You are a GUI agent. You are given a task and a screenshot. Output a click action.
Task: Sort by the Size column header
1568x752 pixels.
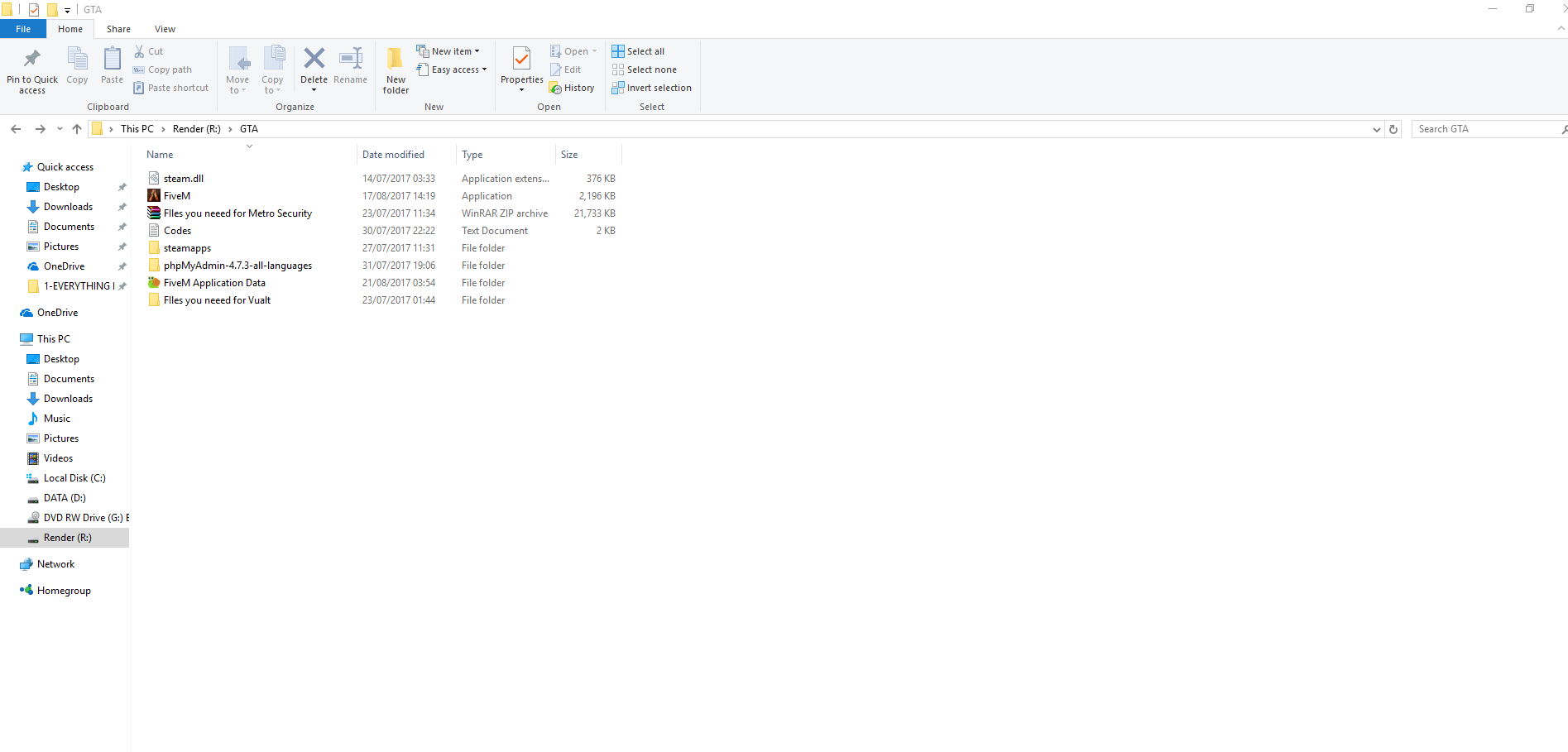[569, 155]
